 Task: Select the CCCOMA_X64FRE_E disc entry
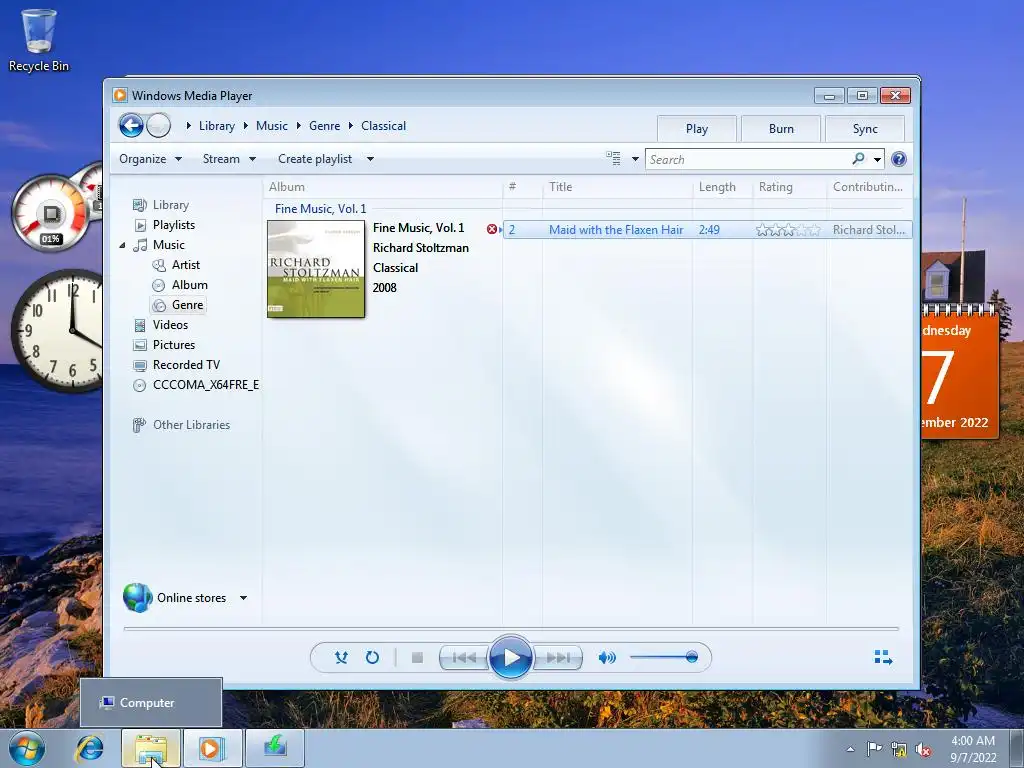[x=205, y=385]
